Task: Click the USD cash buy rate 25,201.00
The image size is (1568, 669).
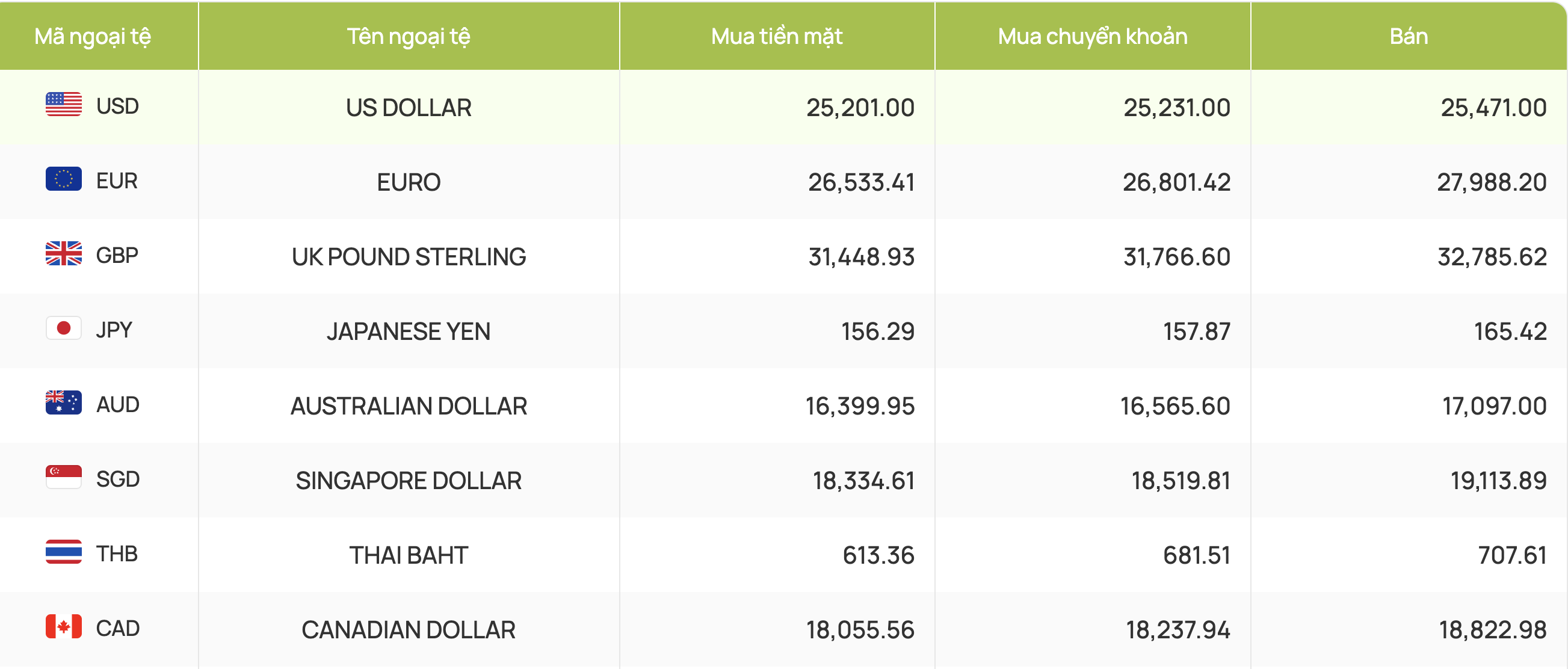Action: pos(860,108)
